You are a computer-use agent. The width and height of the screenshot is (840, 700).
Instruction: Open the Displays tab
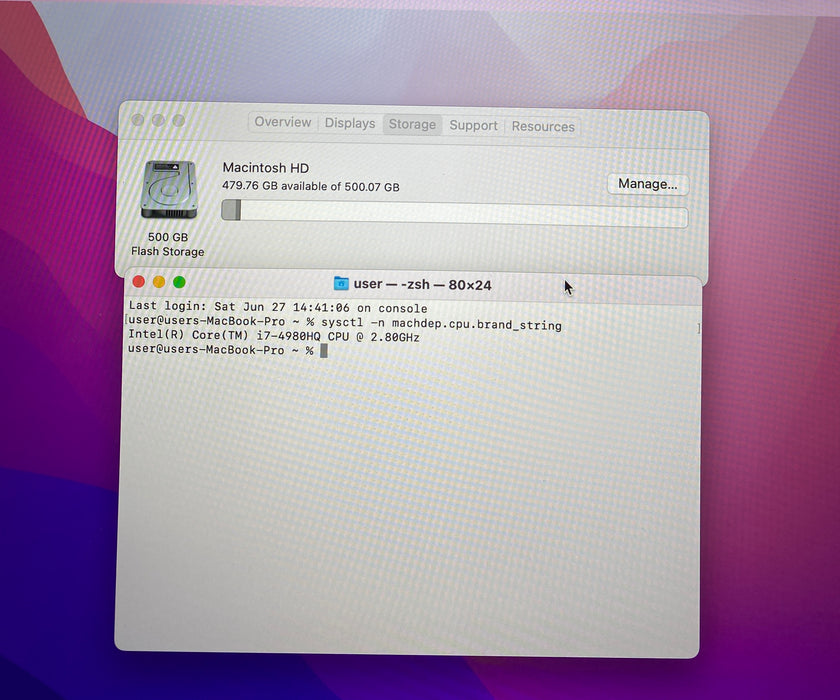[x=350, y=123]
